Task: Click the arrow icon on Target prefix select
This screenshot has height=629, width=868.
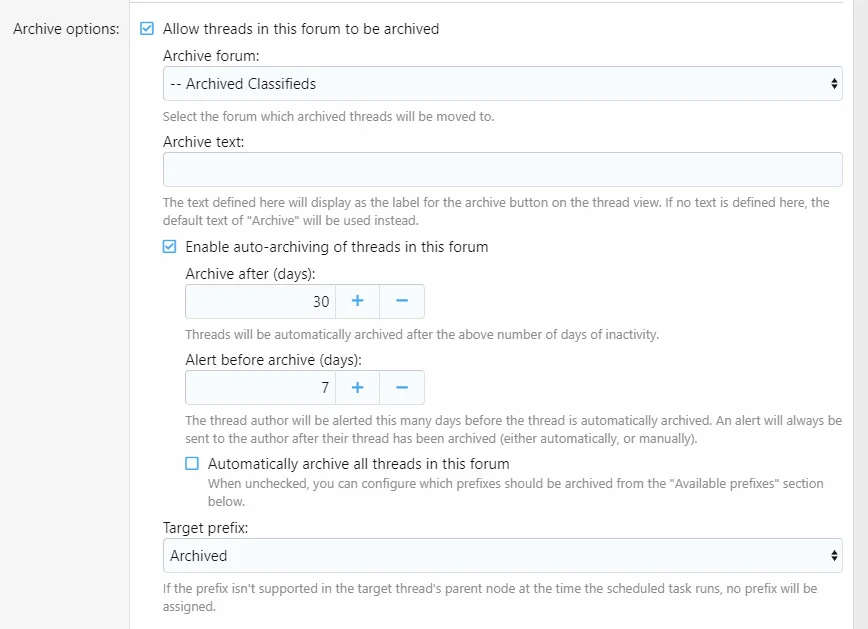Action: tap(834, 555)
